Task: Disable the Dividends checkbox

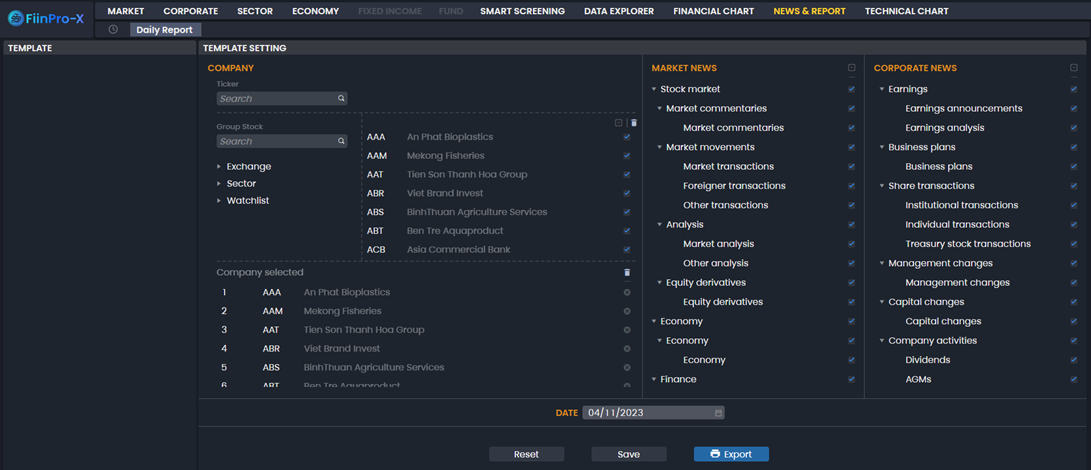Action: pyautogui.click(x=1074, y=360)
